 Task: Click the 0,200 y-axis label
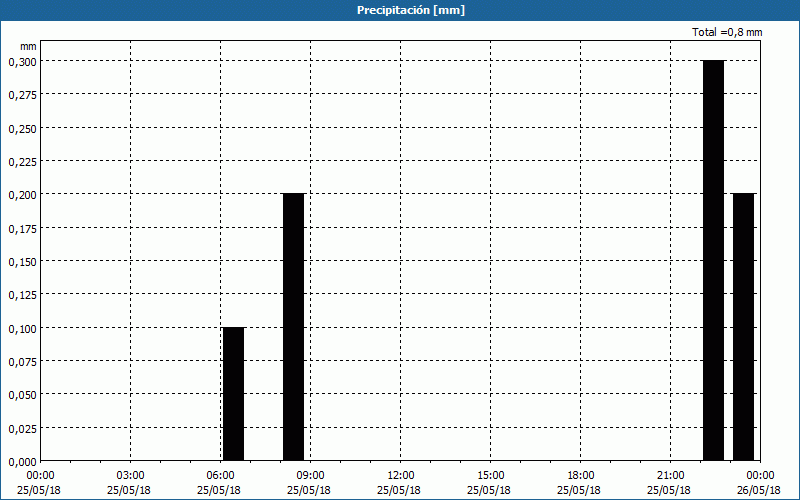tap(22, 195)
